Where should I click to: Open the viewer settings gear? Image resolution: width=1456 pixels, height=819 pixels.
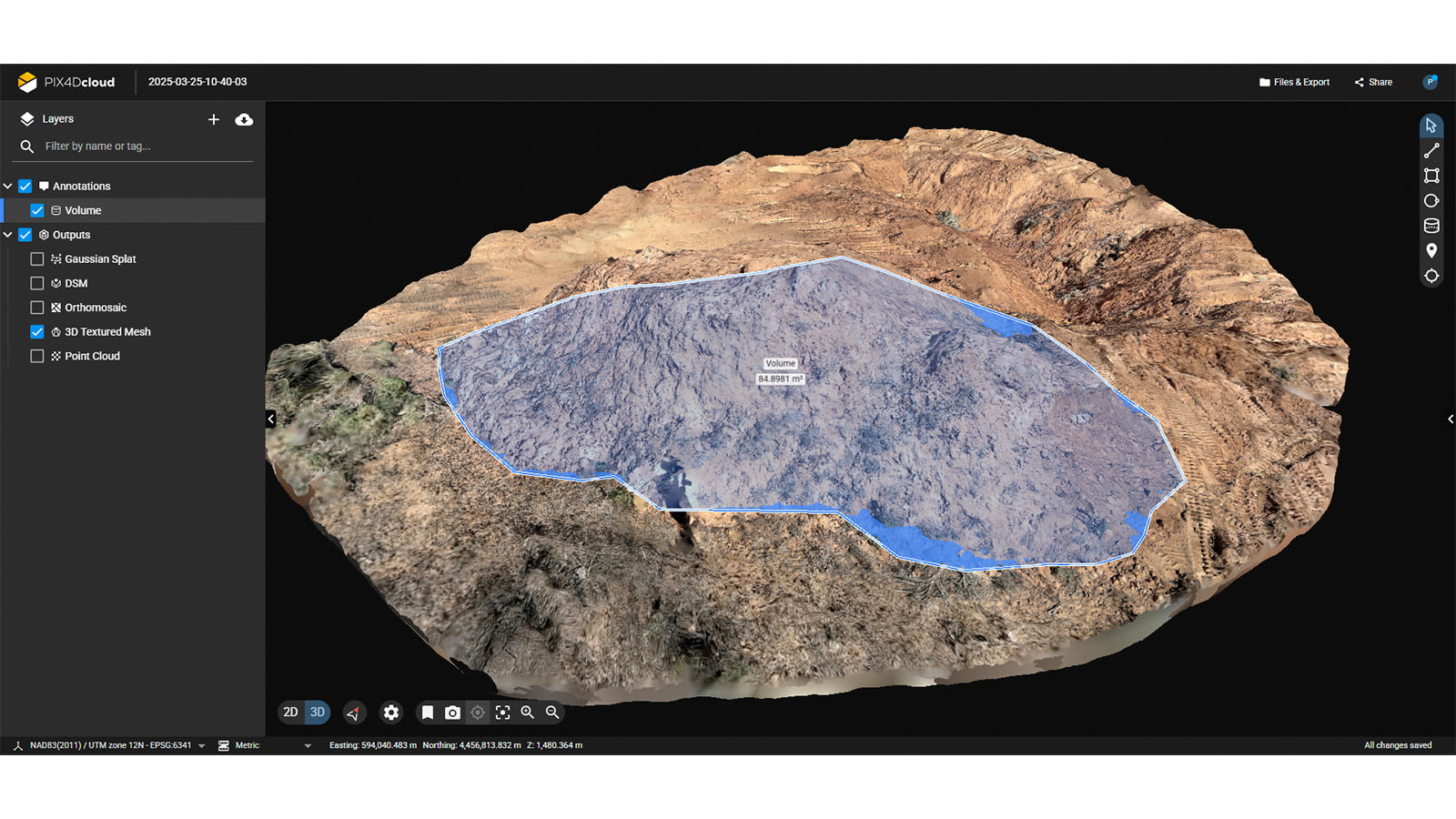[x=391, y=713]
